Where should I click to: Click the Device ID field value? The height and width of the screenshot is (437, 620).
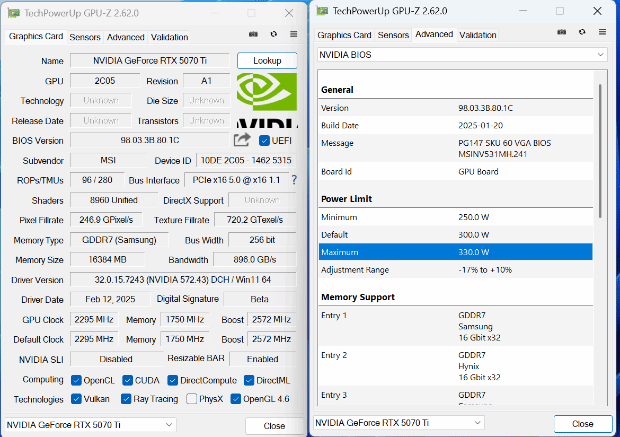coord(246,160)
